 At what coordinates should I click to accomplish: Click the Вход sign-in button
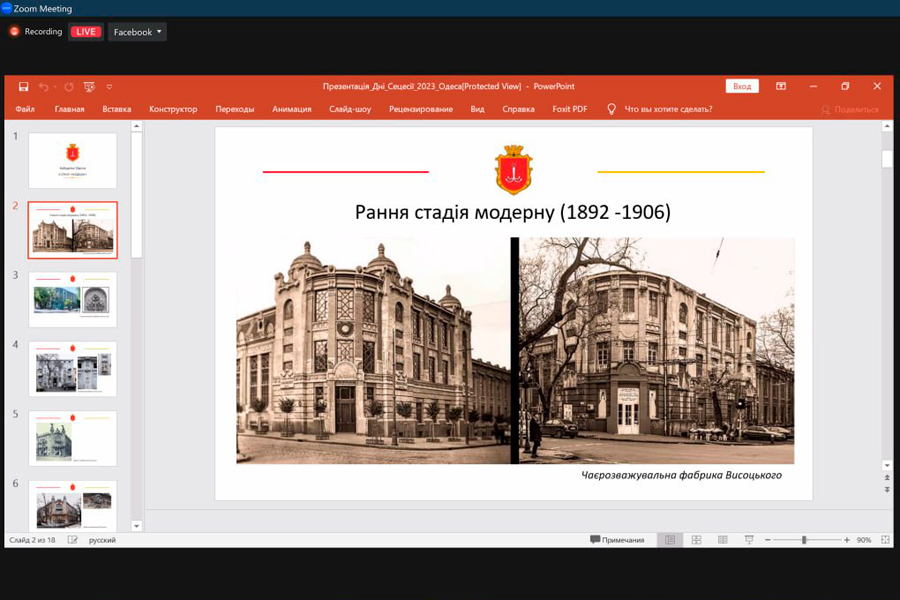pos(742,86)
